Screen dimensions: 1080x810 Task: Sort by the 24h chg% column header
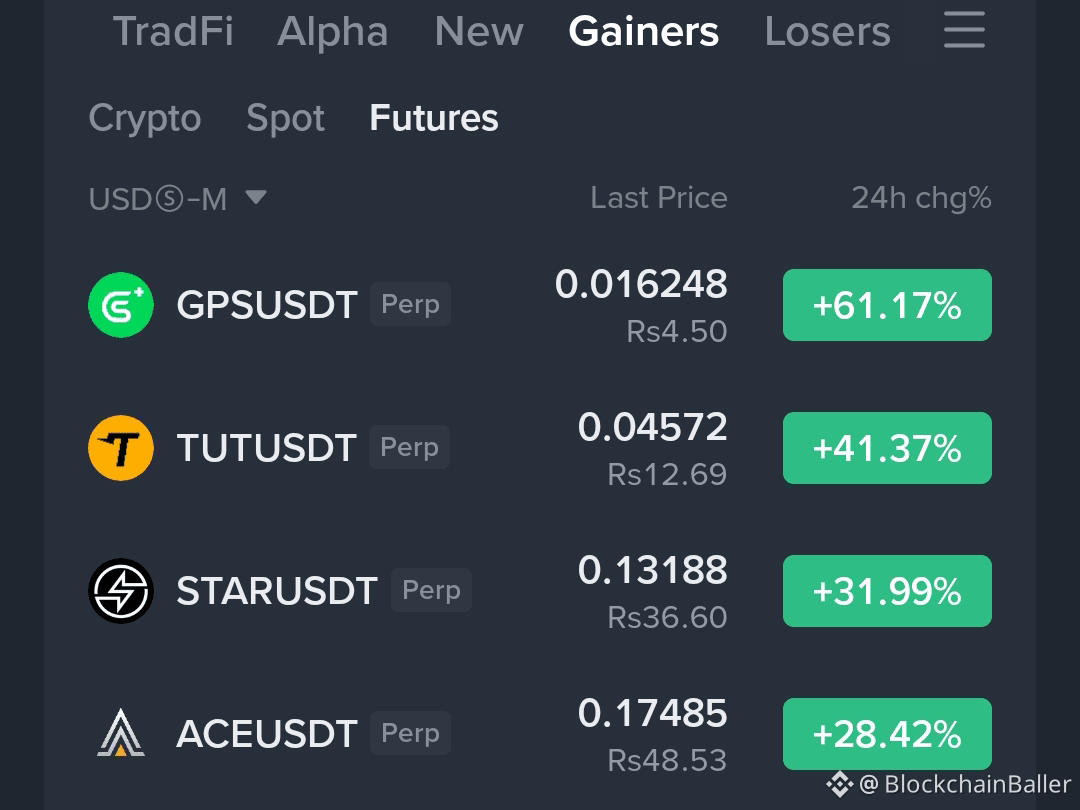click(921, 198)
